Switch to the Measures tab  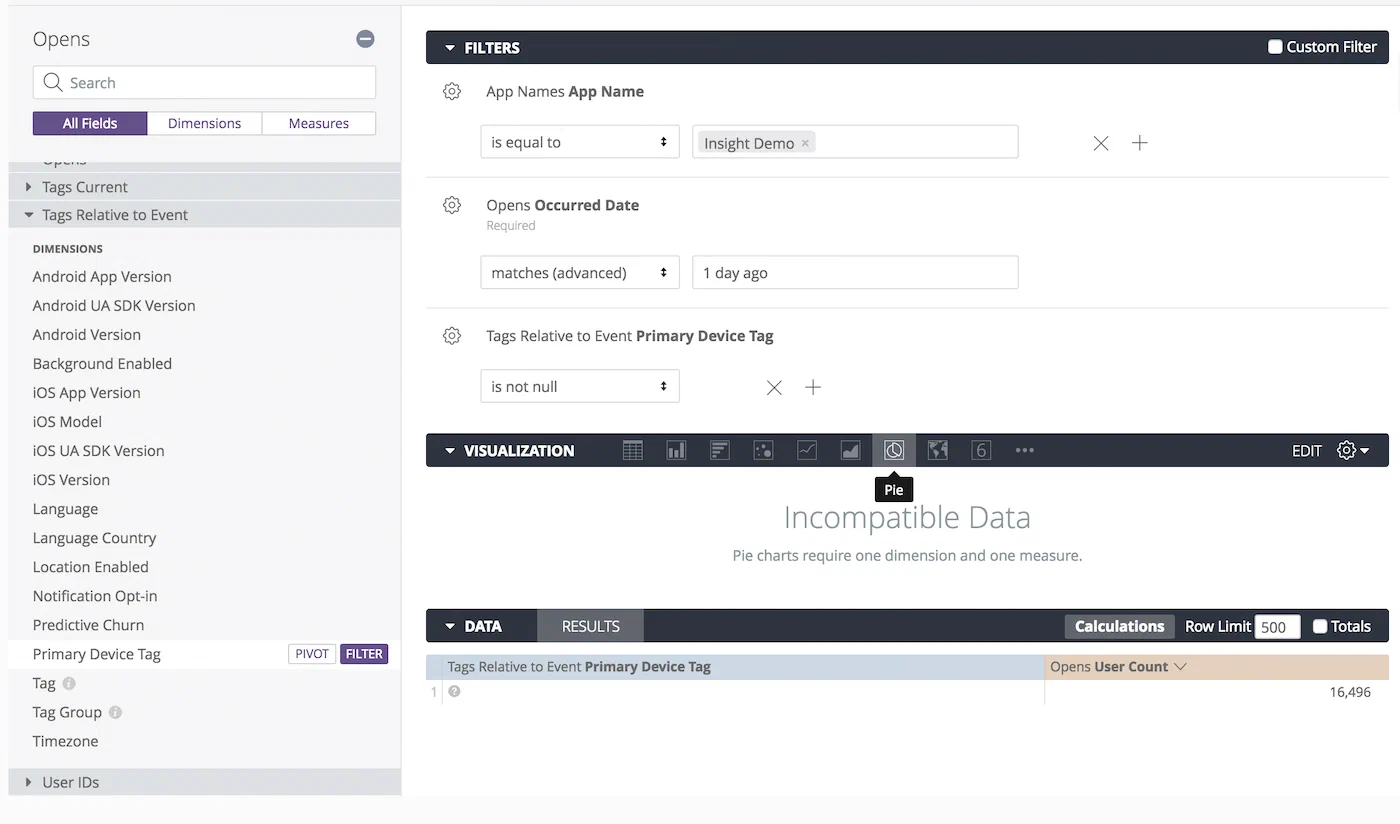pos(318,123)
